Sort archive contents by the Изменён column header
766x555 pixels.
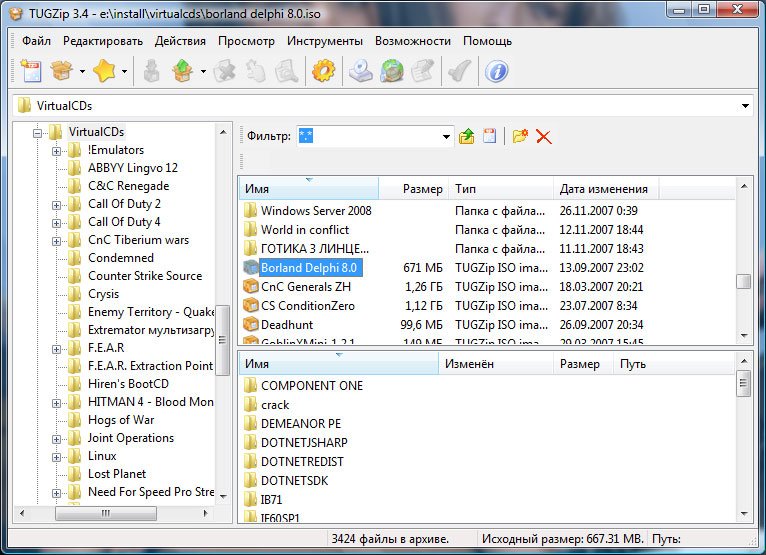click(x=496, y=363)
